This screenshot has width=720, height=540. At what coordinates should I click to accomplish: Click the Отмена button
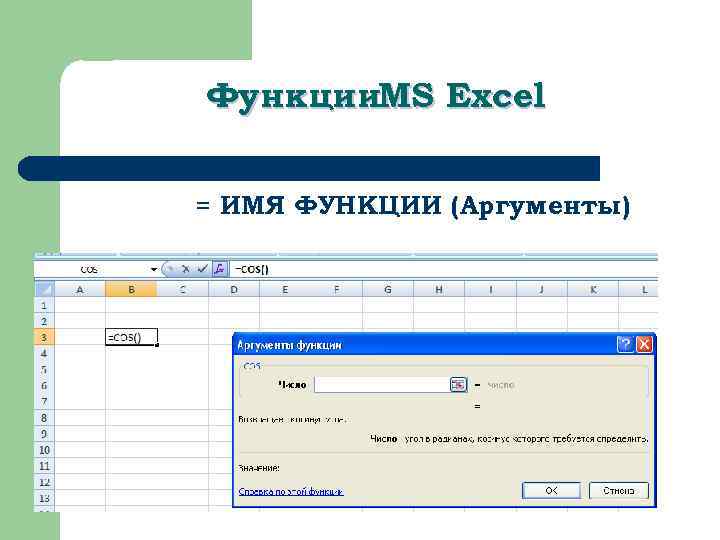(619, 490)
